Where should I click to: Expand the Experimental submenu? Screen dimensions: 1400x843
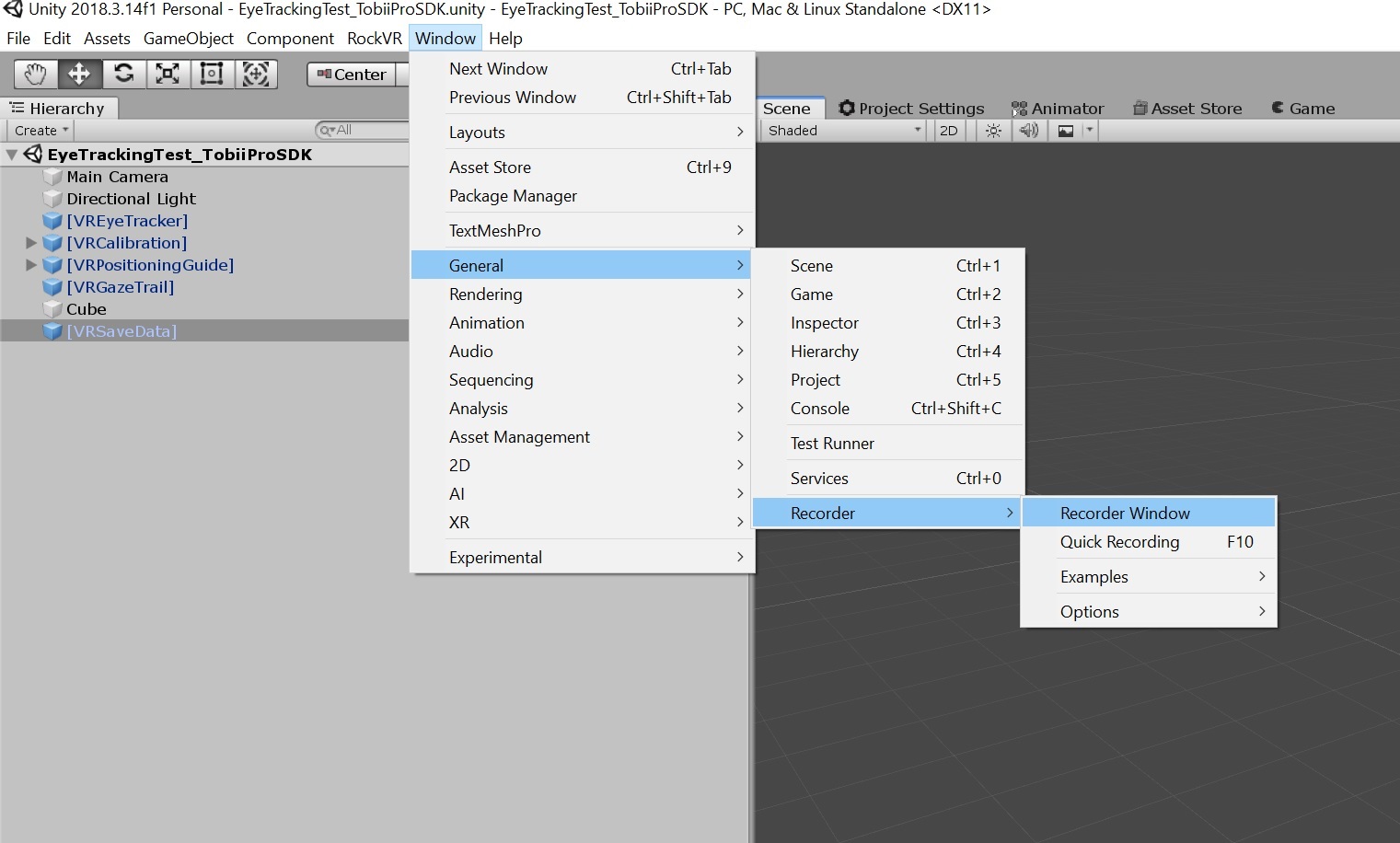pyautogui.click(x=582, y=558)
